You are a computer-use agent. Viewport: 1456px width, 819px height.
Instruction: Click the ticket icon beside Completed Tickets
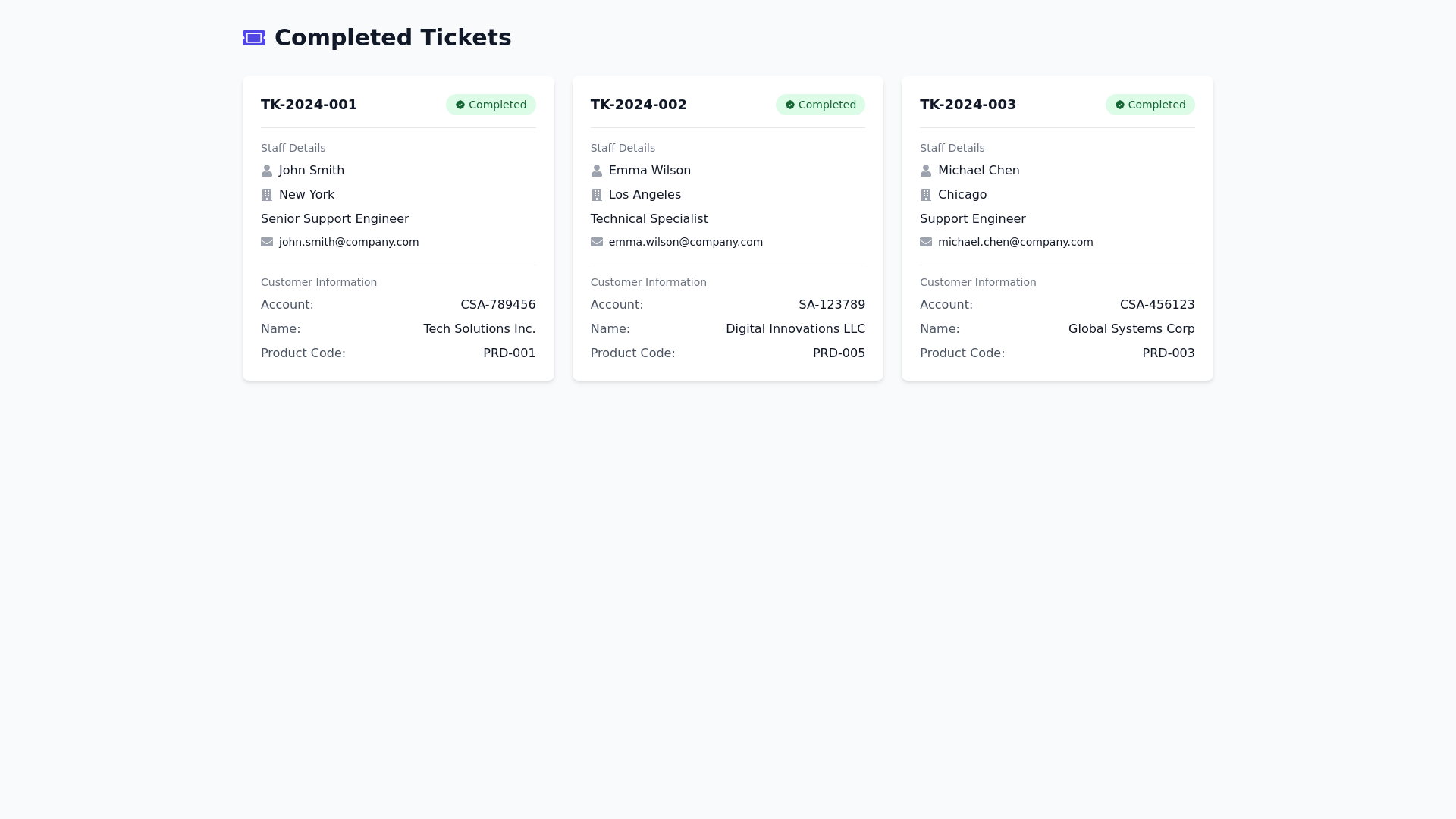(x=254, y=38)
